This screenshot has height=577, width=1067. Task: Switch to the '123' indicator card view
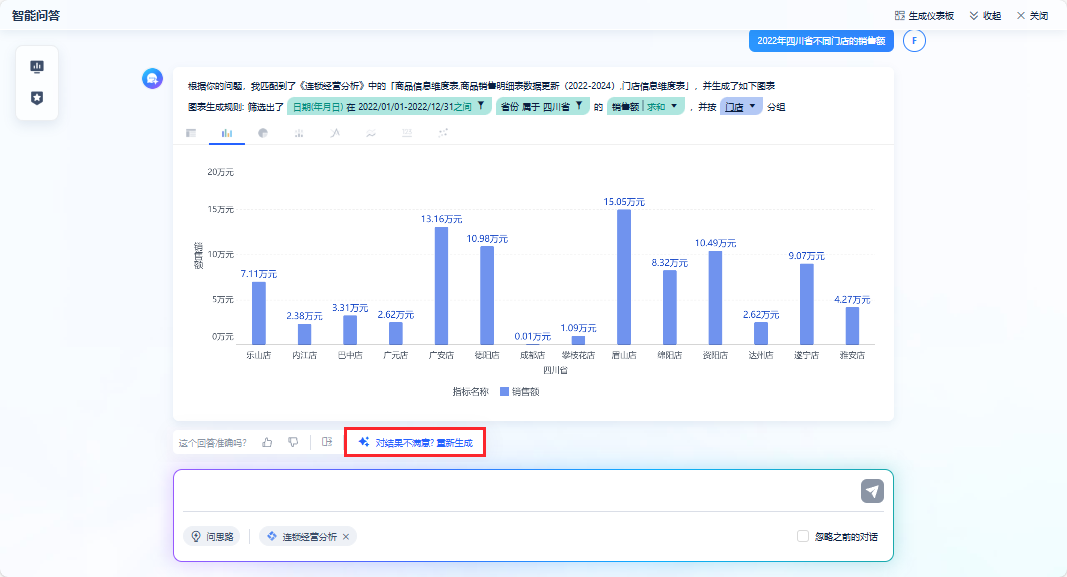coord(407,133)
